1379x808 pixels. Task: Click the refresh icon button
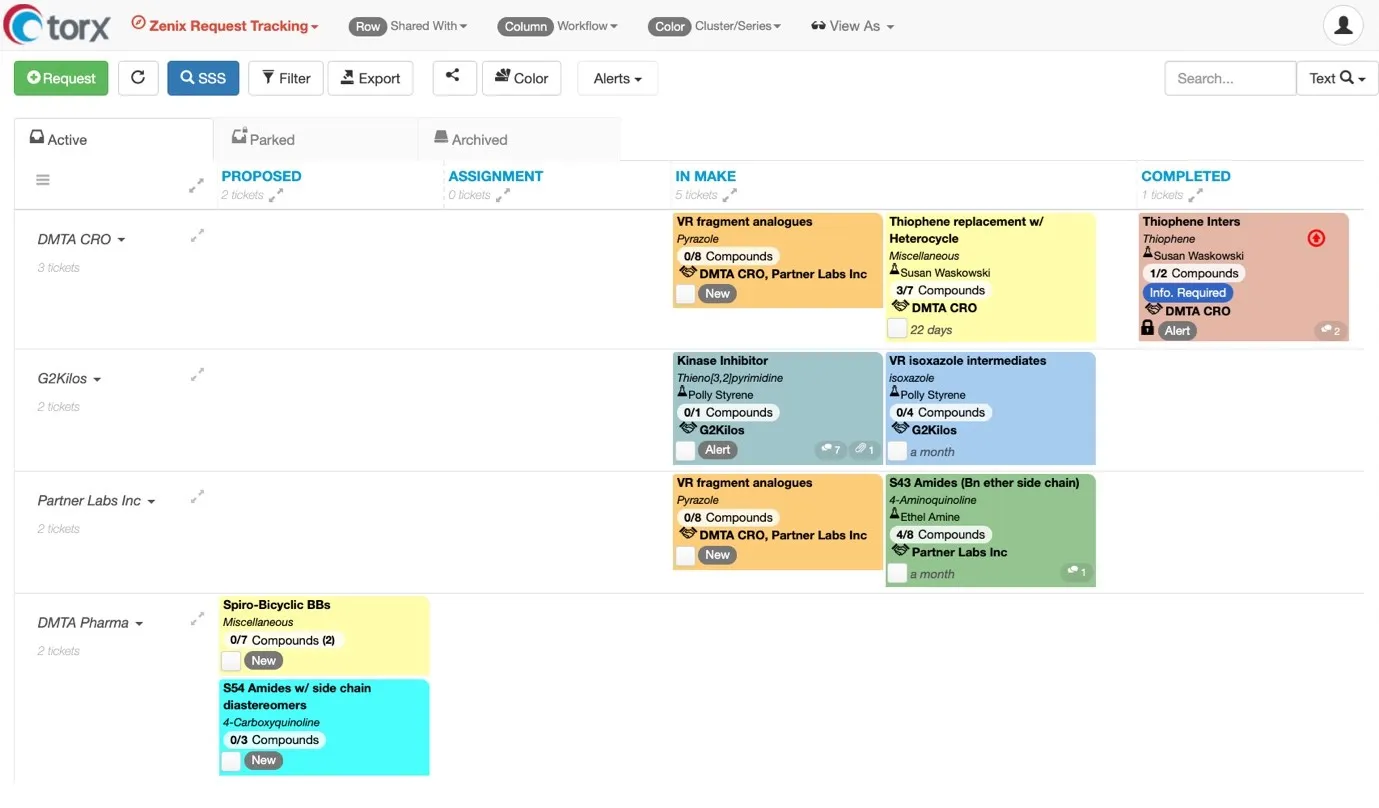click(138, 78)
